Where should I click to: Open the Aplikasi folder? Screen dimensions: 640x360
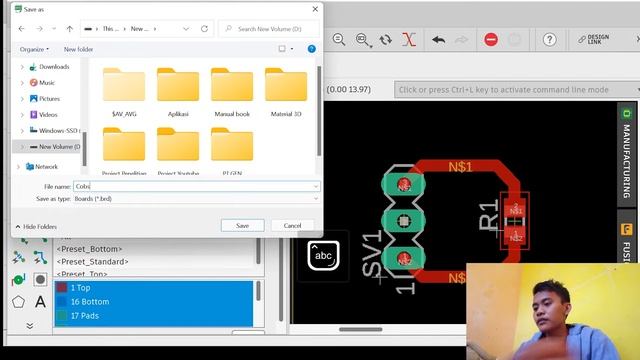(178, 93)
